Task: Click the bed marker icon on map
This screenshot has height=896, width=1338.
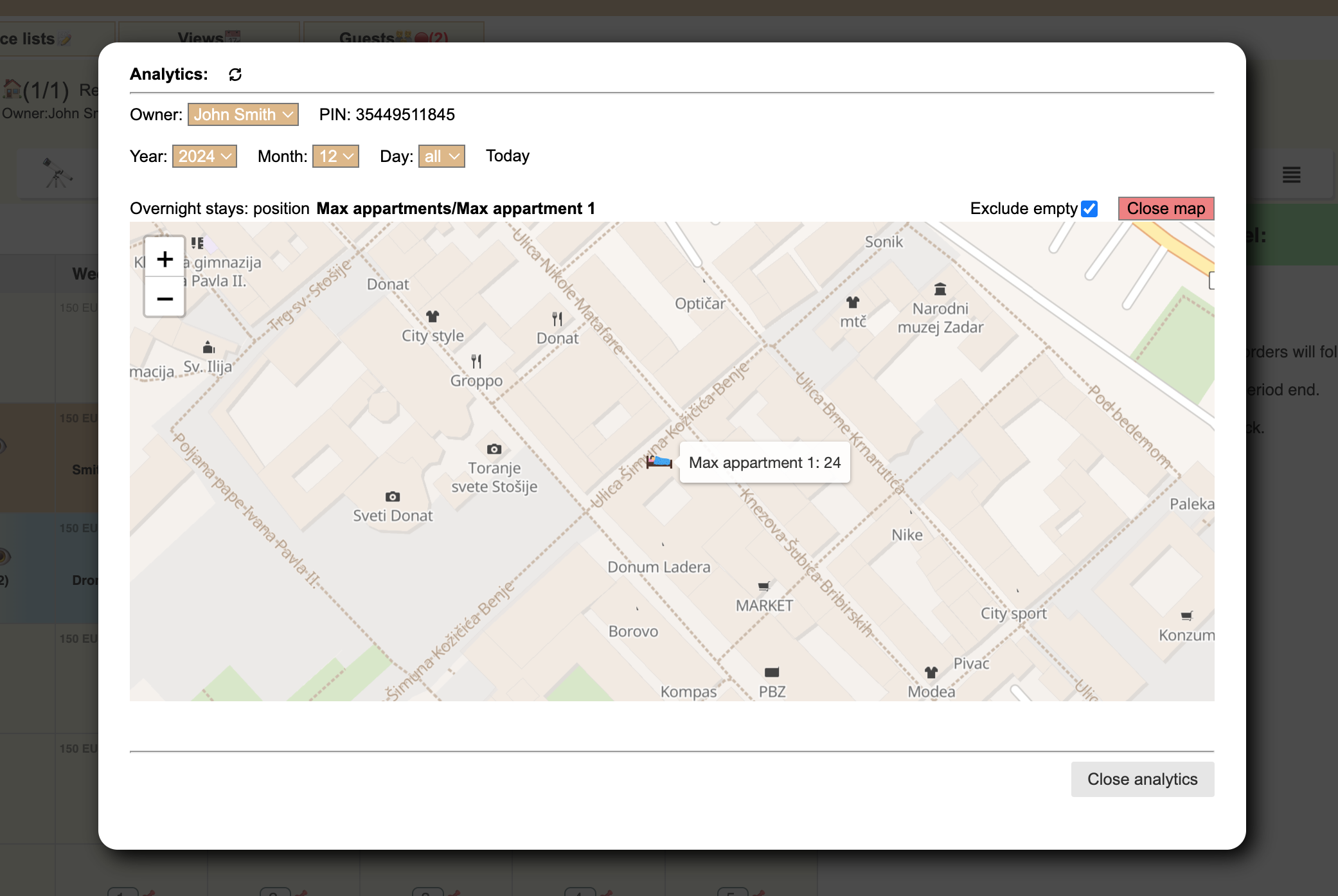Action: 659,461
